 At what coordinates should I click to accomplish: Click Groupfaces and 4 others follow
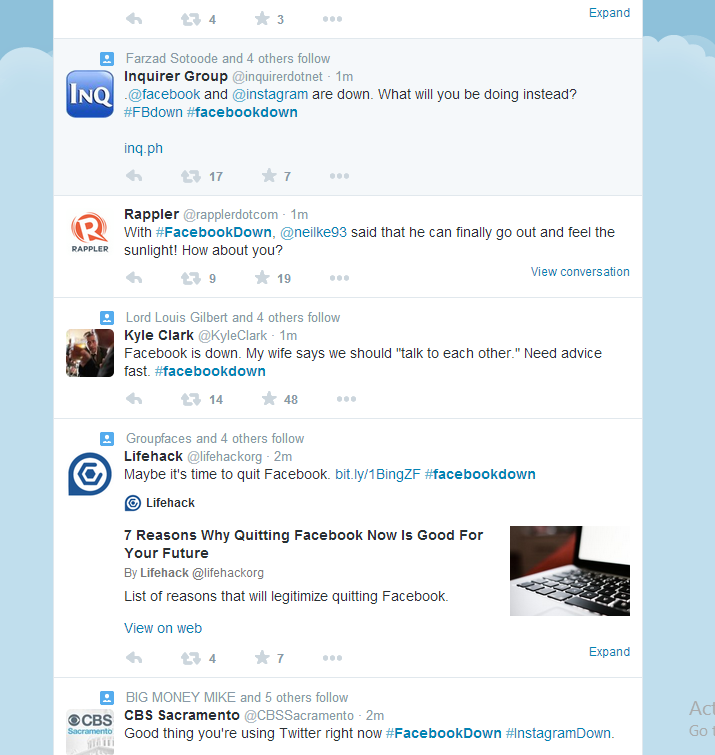point(215,439)
